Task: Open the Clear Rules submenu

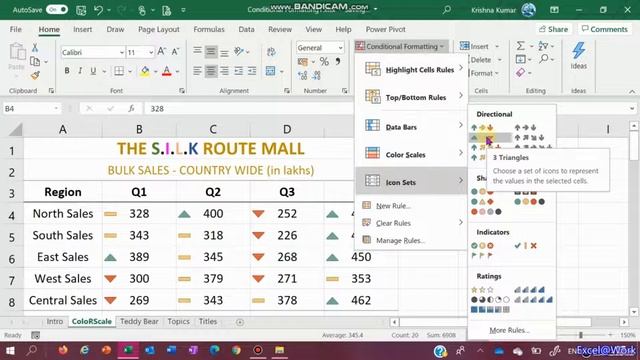Action: 411,223
